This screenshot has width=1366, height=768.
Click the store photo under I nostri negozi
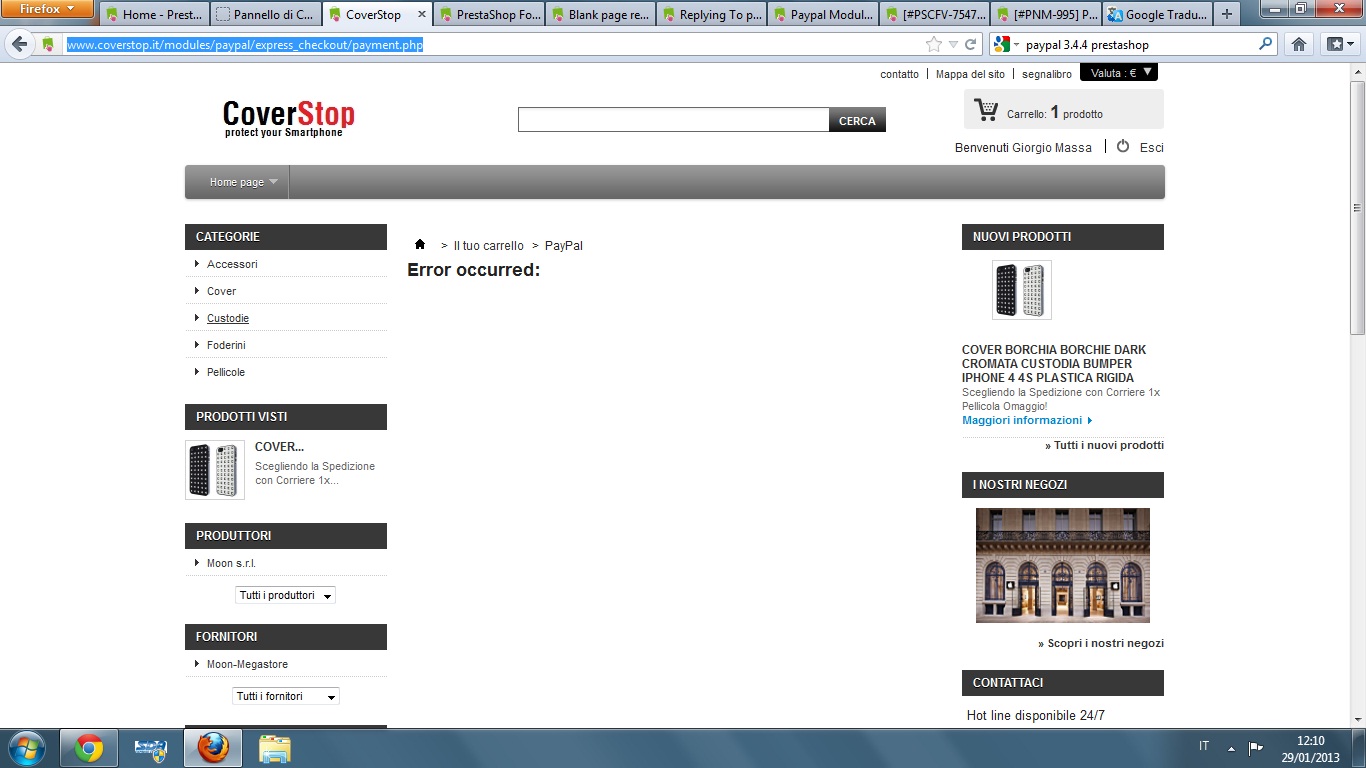[x=1063, y=565]
